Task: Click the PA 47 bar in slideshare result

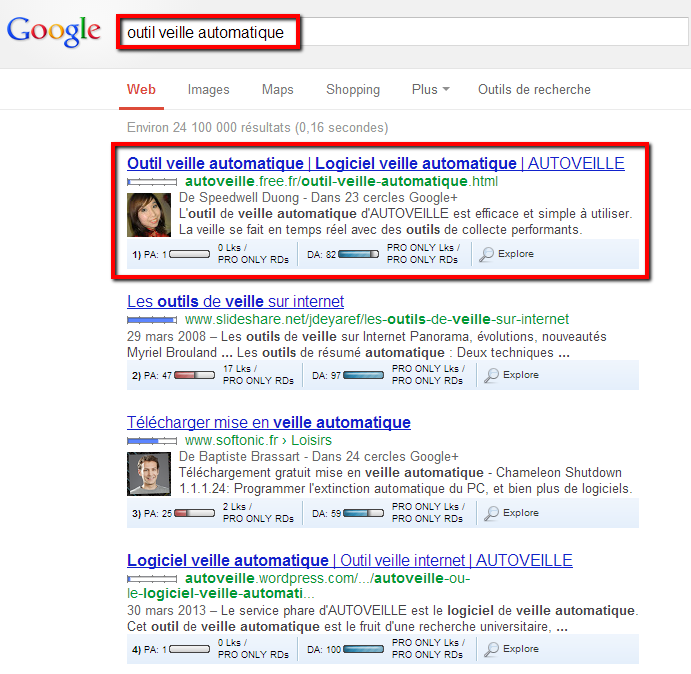Action: [196, 375]
